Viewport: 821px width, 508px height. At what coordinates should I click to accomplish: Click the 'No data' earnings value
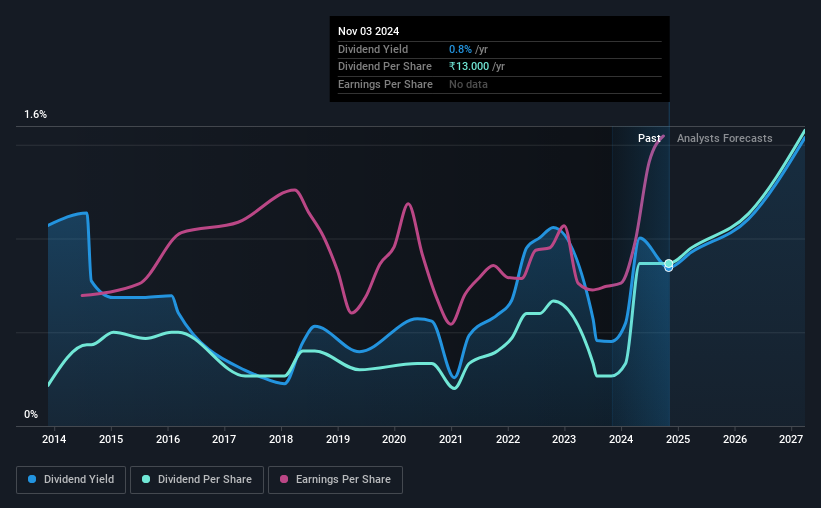(x=468, y=84)
